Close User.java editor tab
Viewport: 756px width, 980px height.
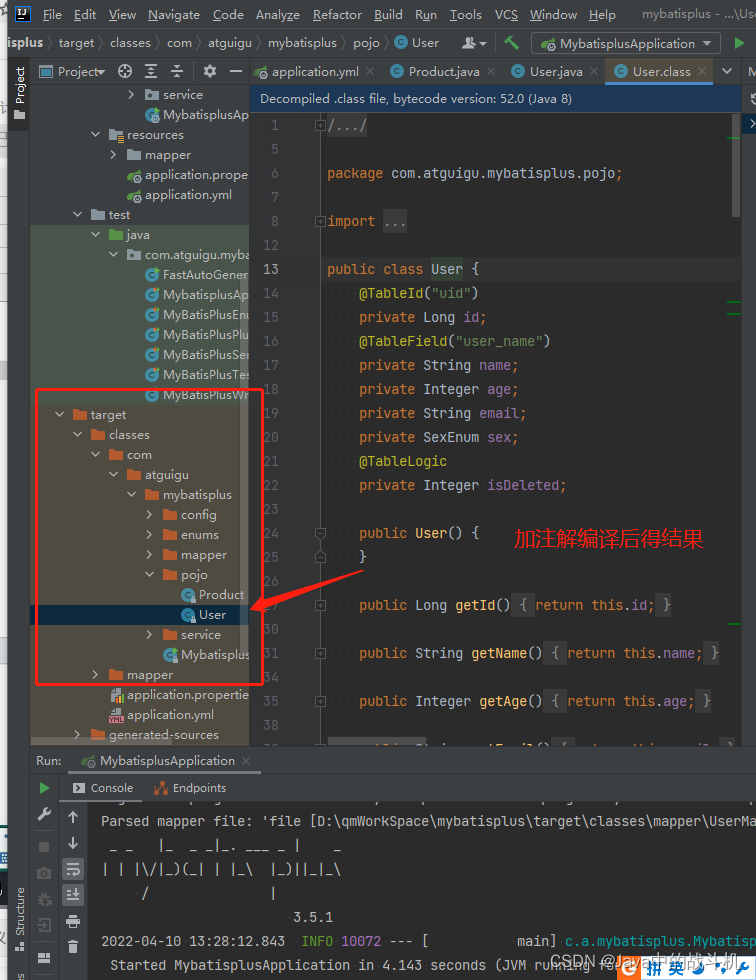pos(594,71)
